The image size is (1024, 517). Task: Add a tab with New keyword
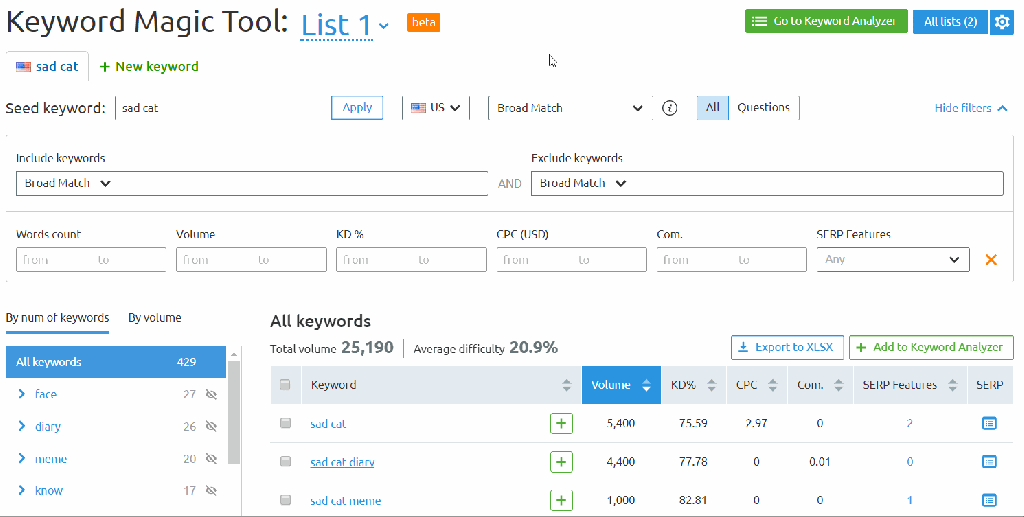pyautogui.click(x=149, y=67)
